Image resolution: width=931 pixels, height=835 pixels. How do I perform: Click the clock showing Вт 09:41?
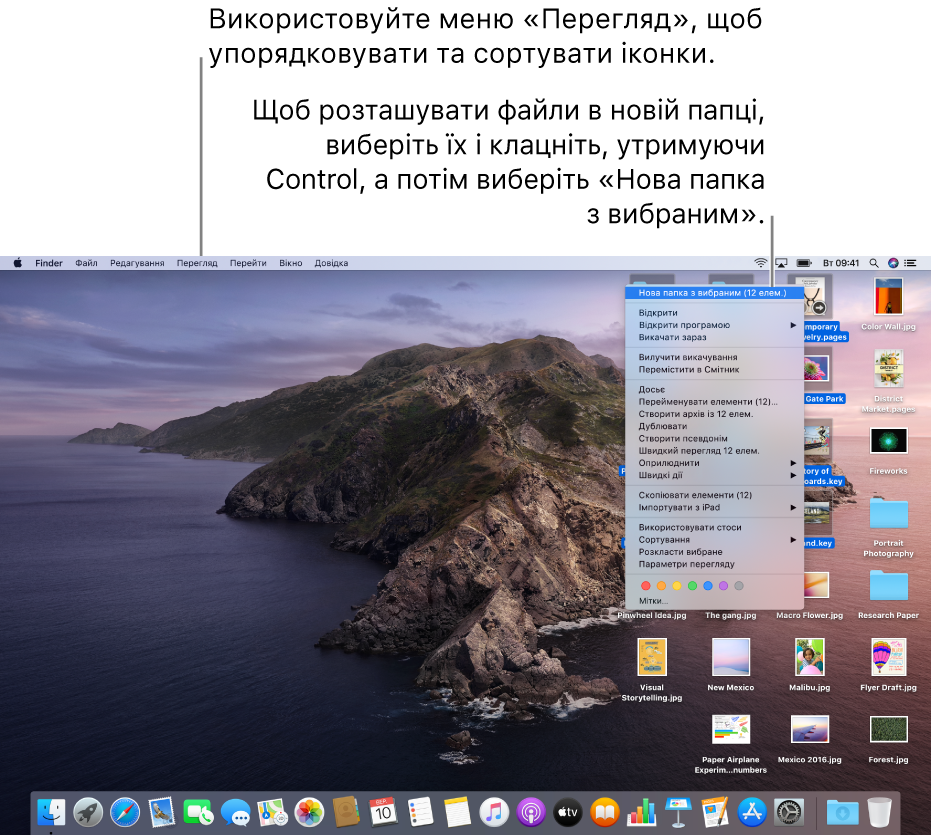[x=841, y=262]
